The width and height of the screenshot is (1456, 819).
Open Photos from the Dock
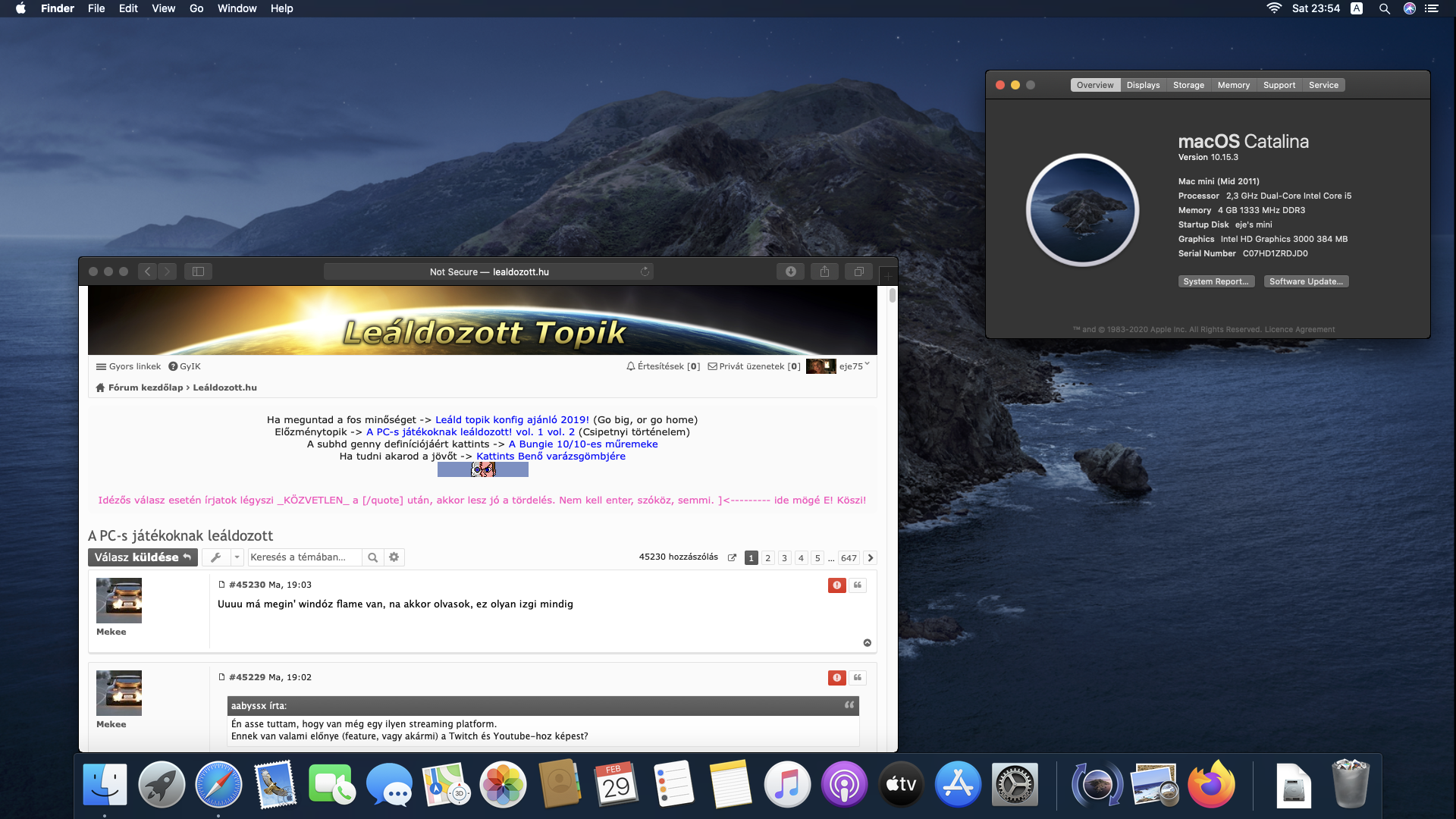coord(503,785)
